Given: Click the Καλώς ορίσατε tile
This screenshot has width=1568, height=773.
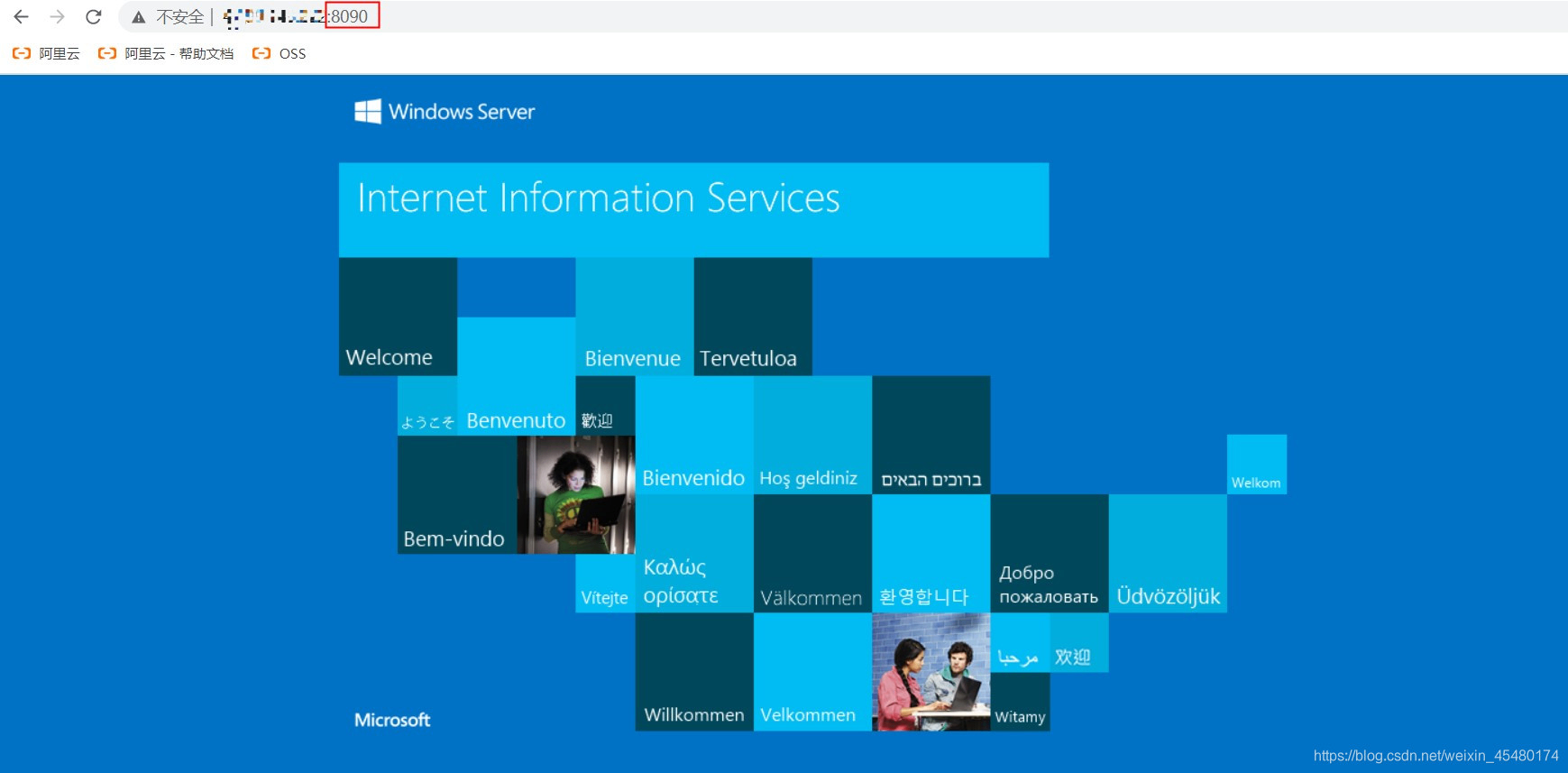Looking at the screenshot, I should [x=694, y=554].
